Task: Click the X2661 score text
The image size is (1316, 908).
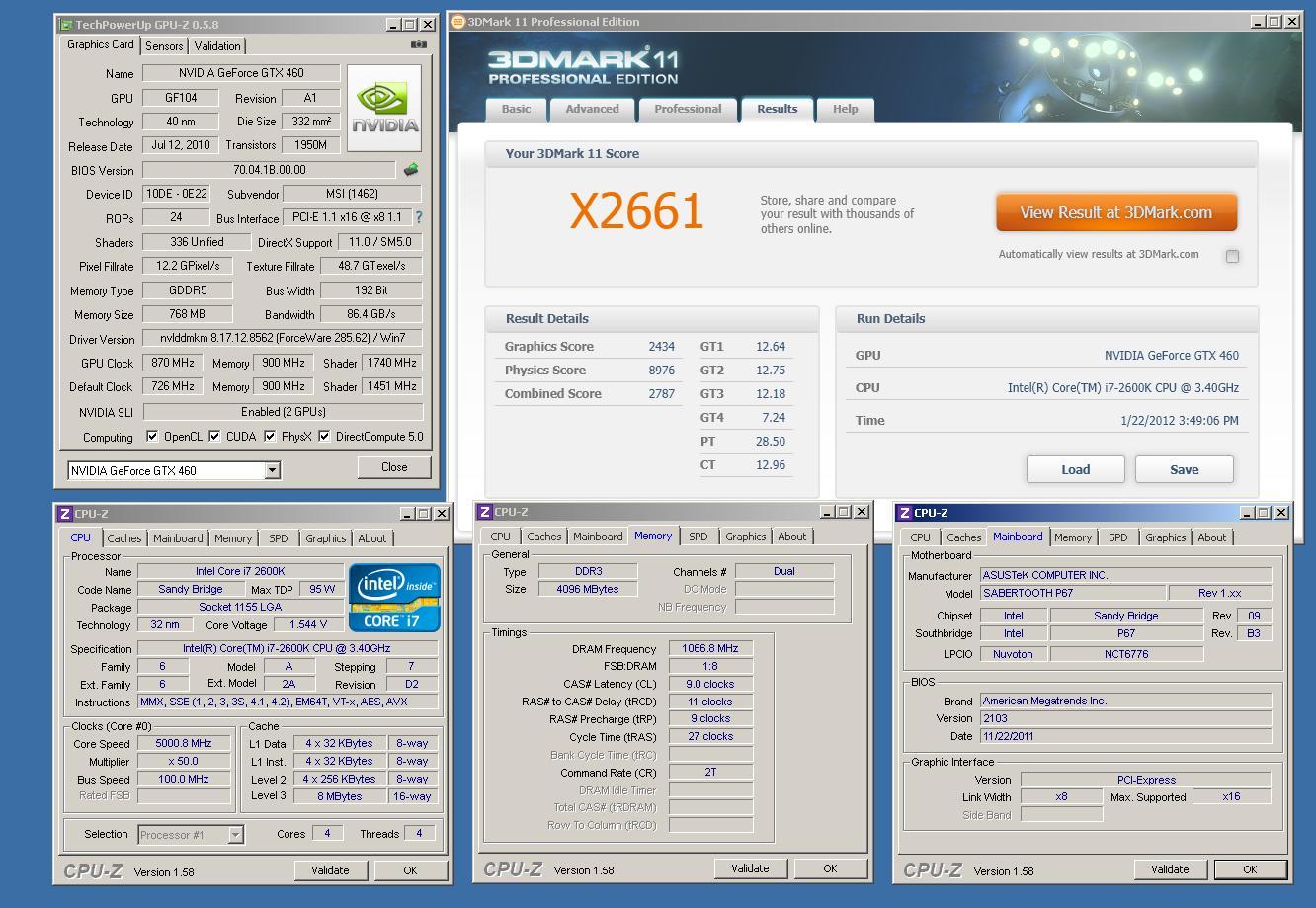Action: [636, 211]
